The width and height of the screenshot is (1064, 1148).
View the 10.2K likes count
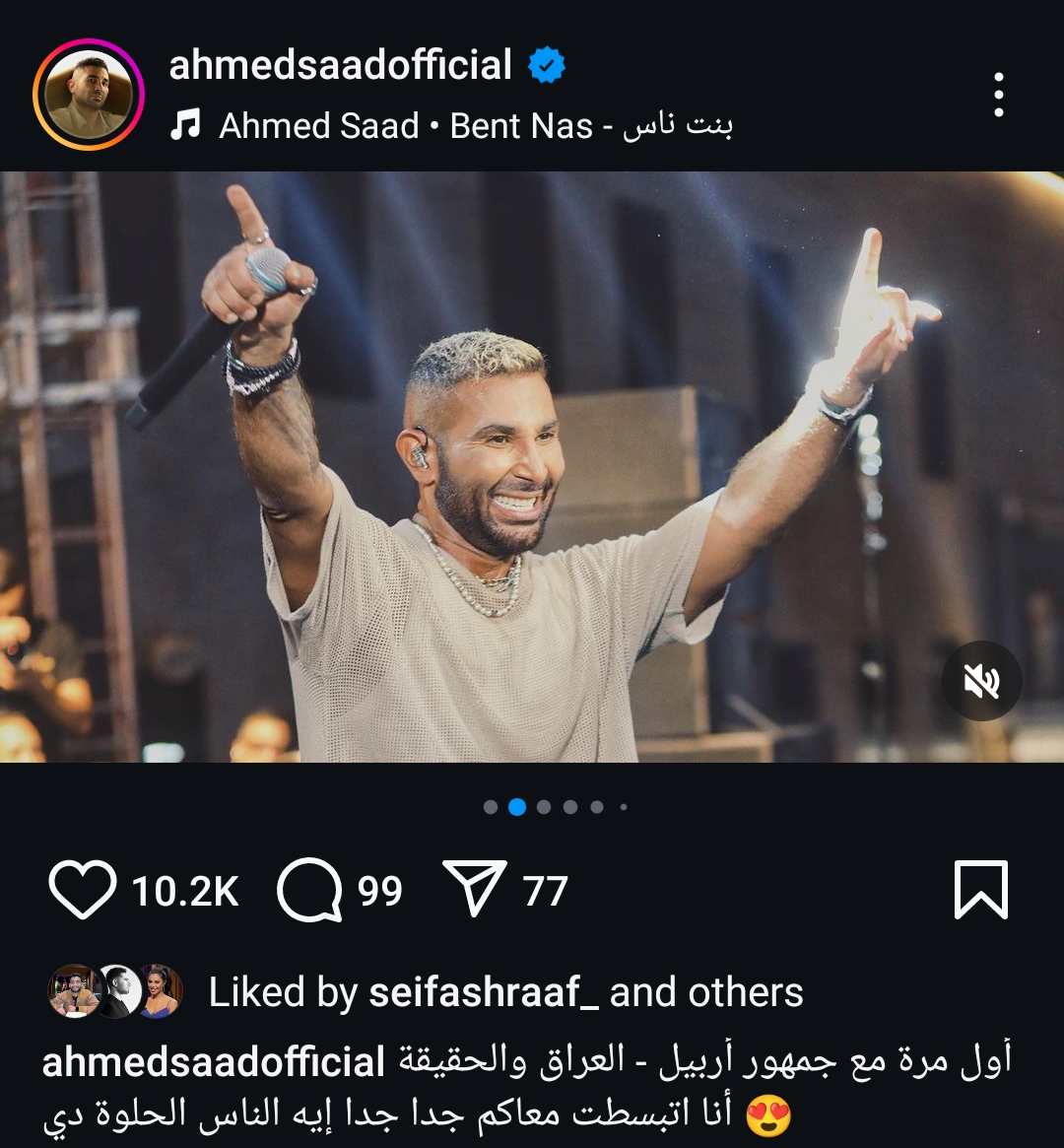185,892
